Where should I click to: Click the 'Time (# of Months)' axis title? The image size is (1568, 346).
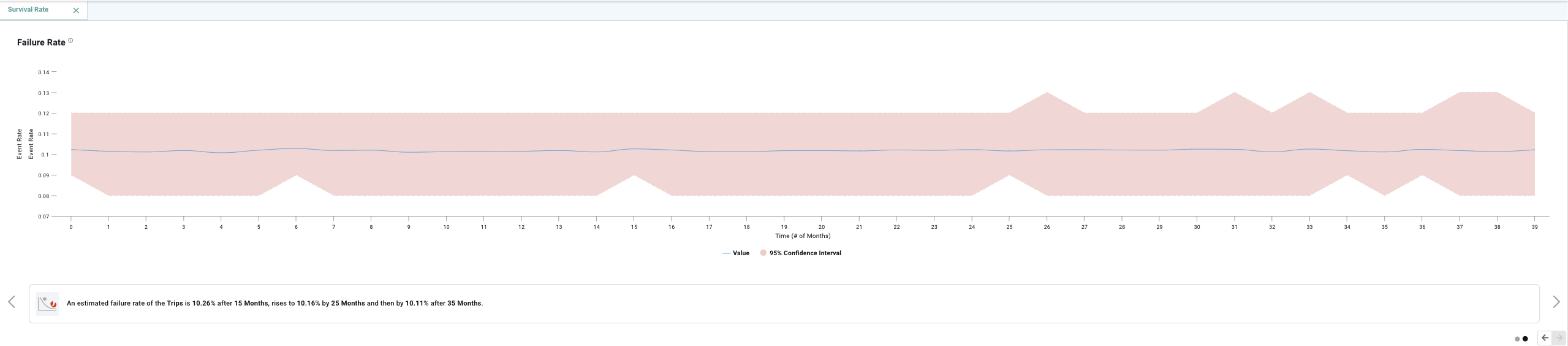point(803,236)
